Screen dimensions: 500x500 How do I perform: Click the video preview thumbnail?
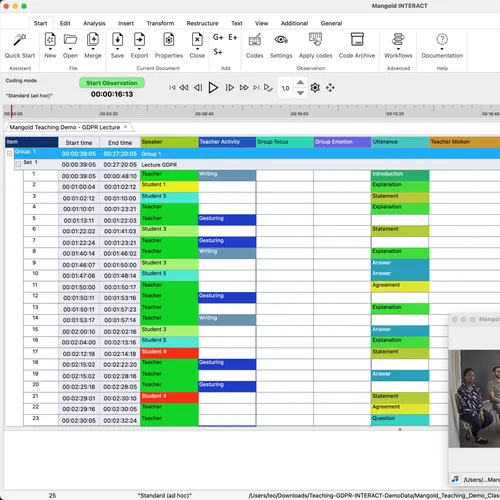[474, 398]
